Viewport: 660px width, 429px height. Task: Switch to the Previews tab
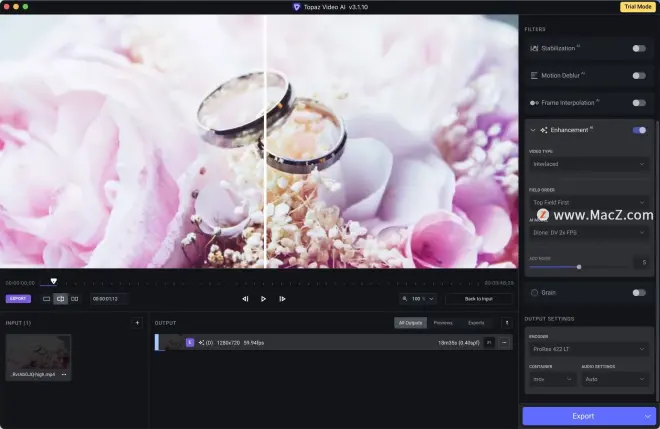pos(443,323)
